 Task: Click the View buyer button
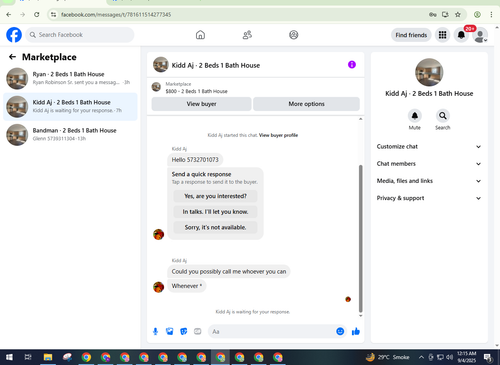pyautogui.click(x=201, y=104)
